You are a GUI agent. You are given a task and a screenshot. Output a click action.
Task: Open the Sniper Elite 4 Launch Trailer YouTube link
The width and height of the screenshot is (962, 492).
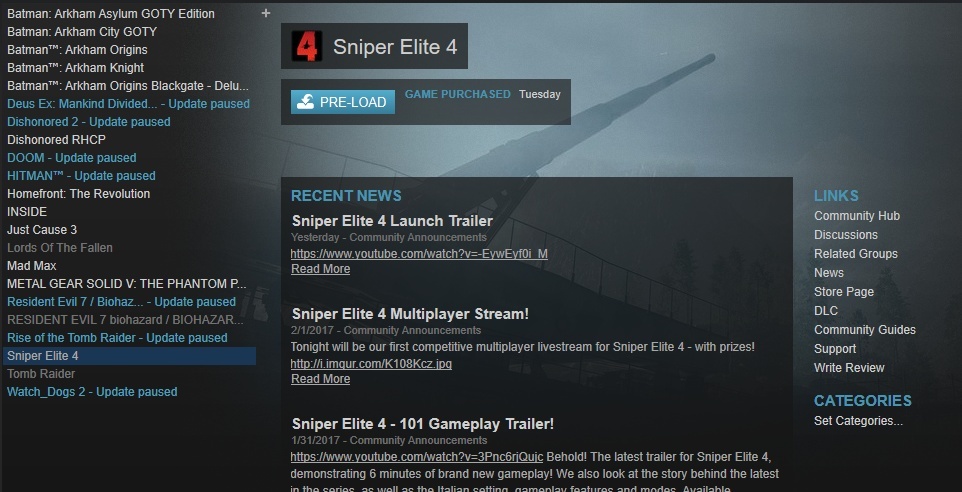[x=419, y=253]
